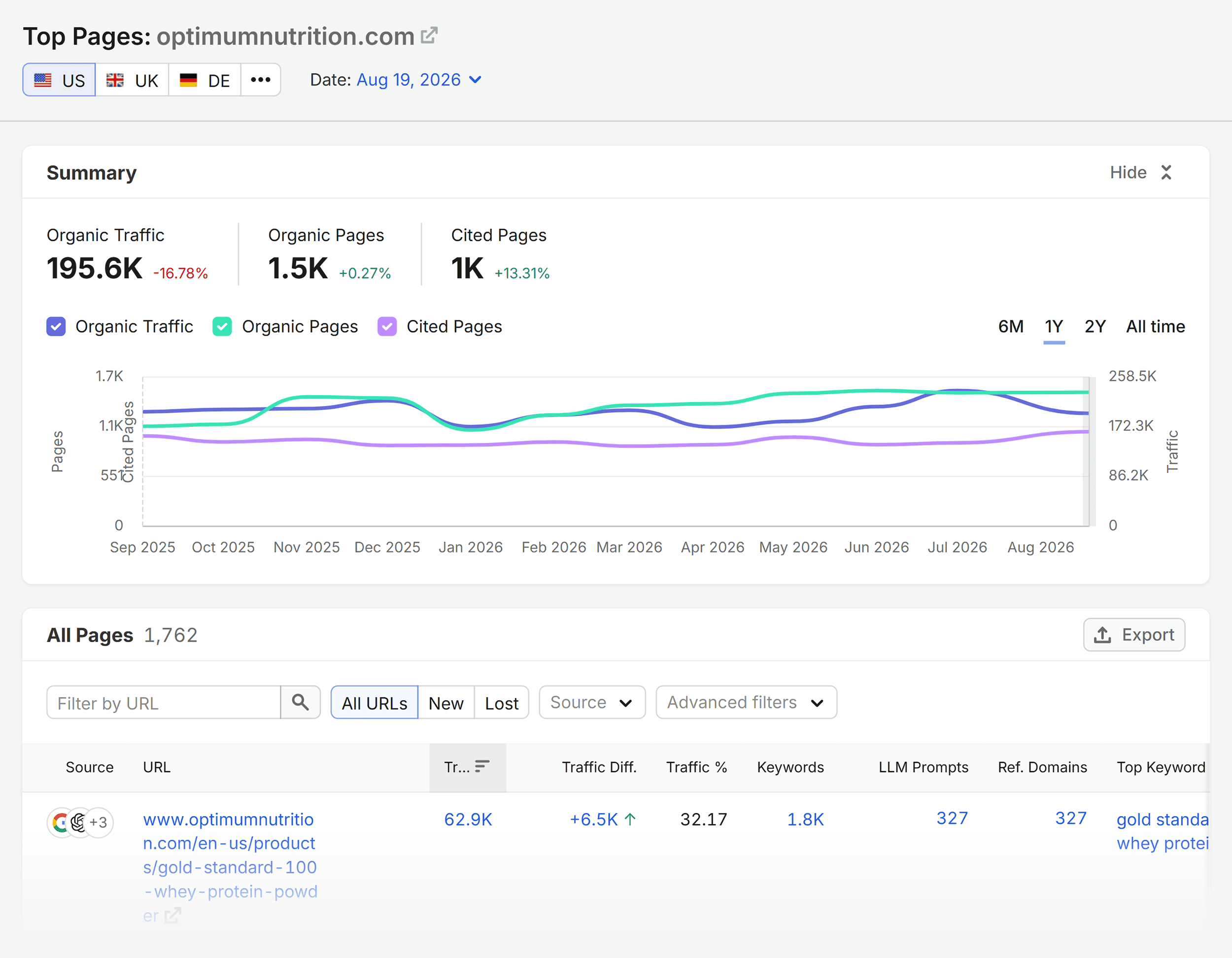The height and width of the screenshot is (958, 1232).
Task: Open more countries three-dot menu
Action: tap(261, 80)
